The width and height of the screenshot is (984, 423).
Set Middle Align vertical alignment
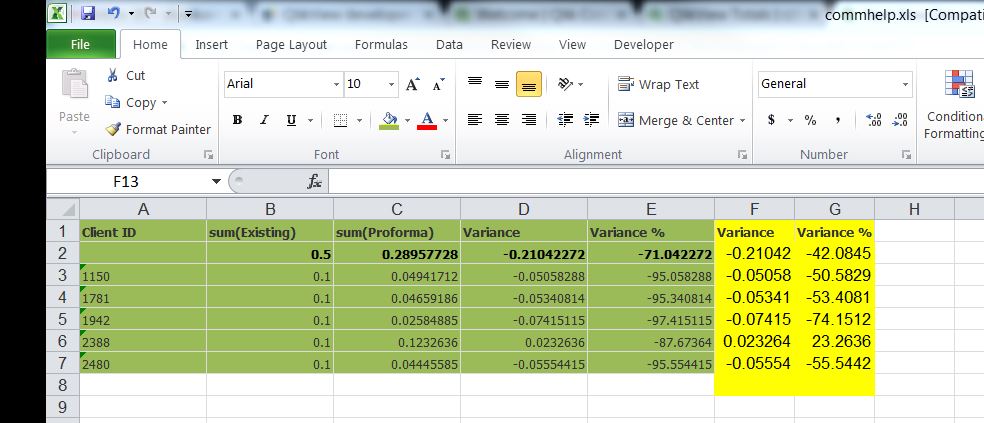(501, 84)
